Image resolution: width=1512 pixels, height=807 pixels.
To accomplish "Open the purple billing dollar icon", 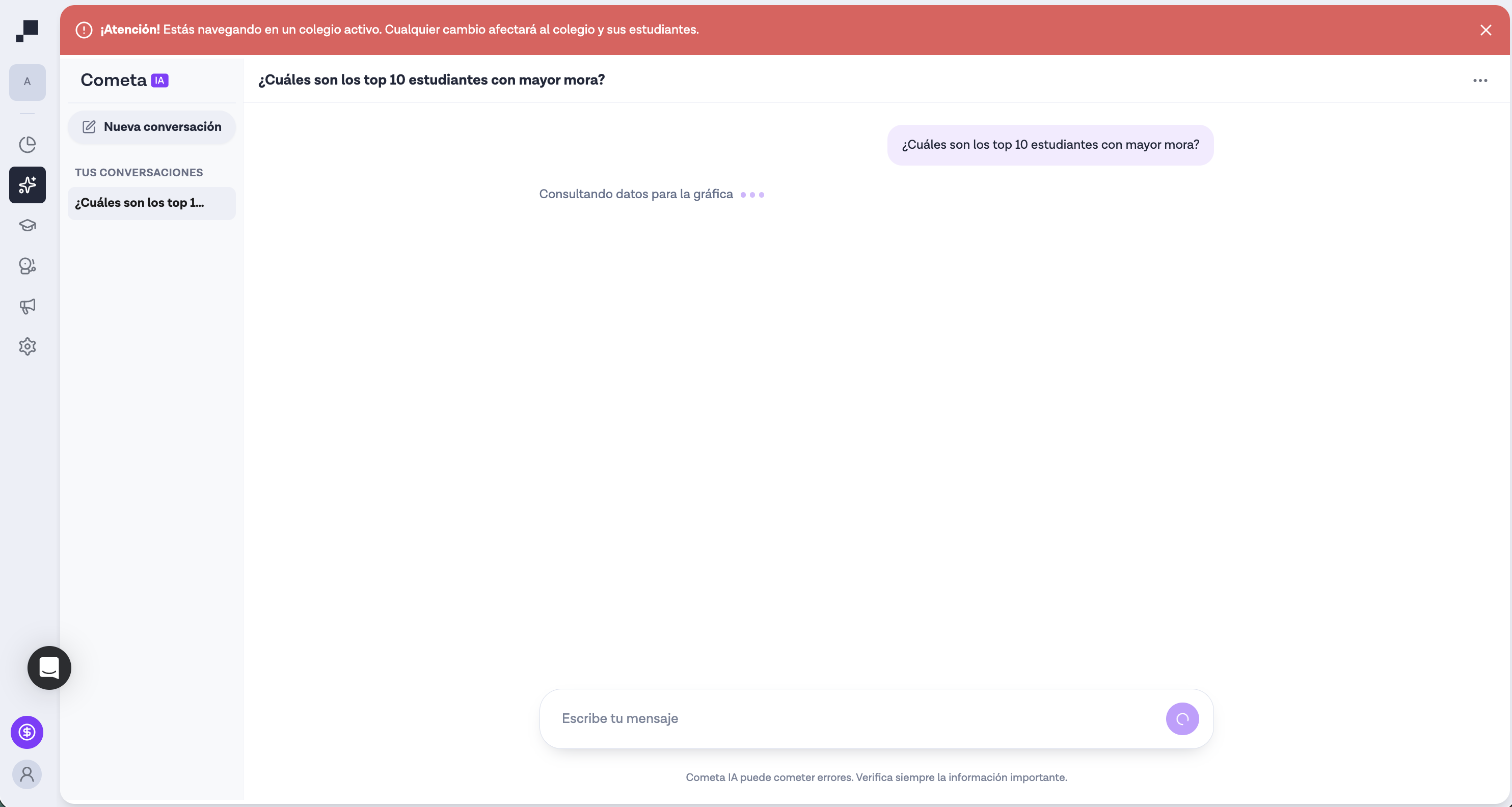I will (x=27, y=732).
